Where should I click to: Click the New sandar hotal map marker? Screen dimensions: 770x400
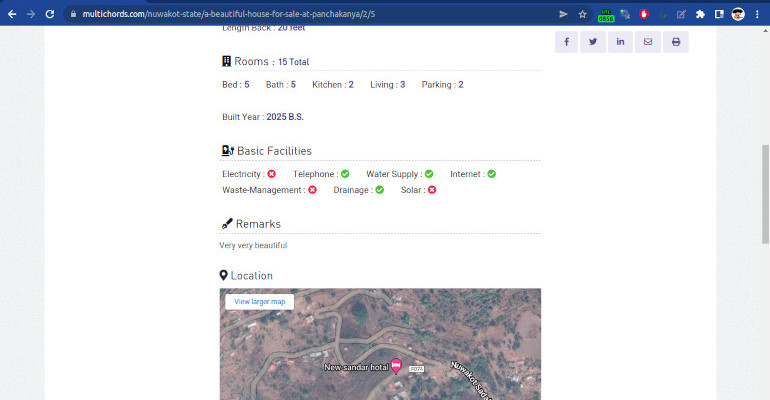click(x=396, y=366)
